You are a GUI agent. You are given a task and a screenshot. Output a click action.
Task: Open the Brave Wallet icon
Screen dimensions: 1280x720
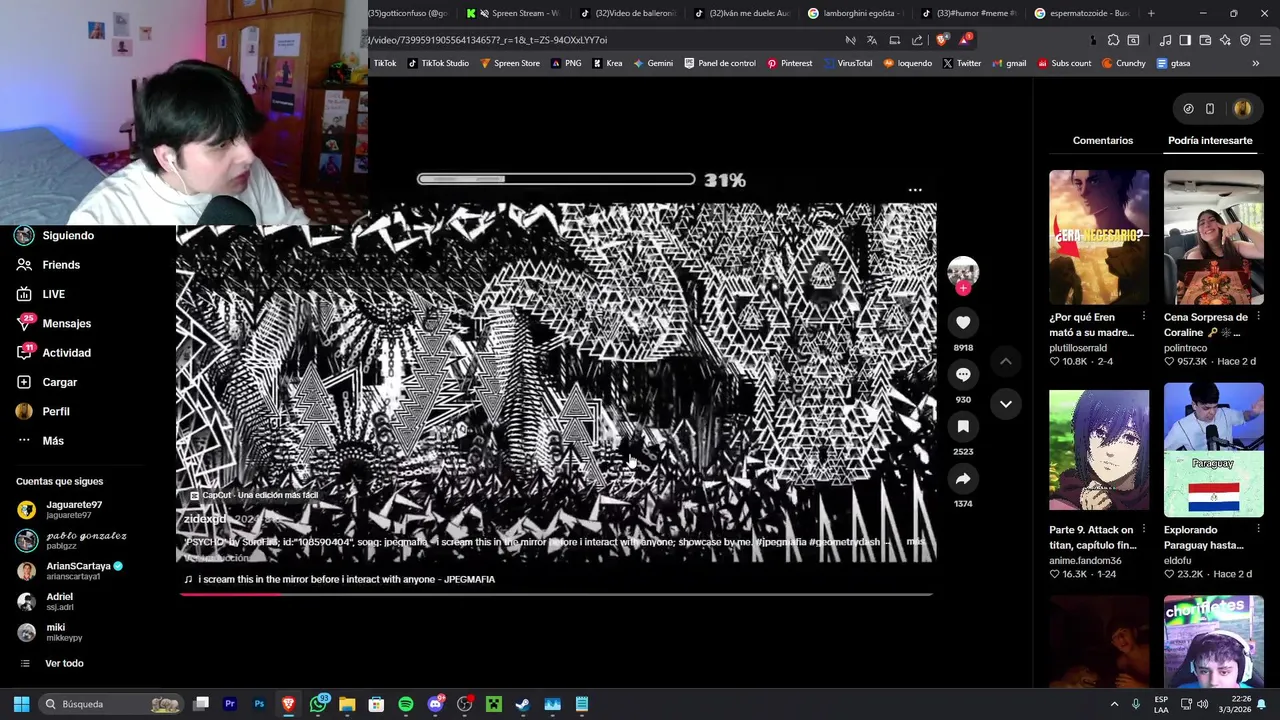tap(1205, 40)
